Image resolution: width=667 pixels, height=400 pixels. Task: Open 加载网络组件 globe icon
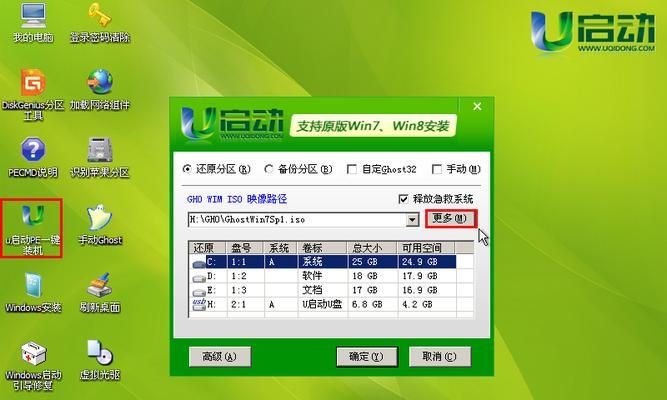pyautogui.click(x=100, y=90)
